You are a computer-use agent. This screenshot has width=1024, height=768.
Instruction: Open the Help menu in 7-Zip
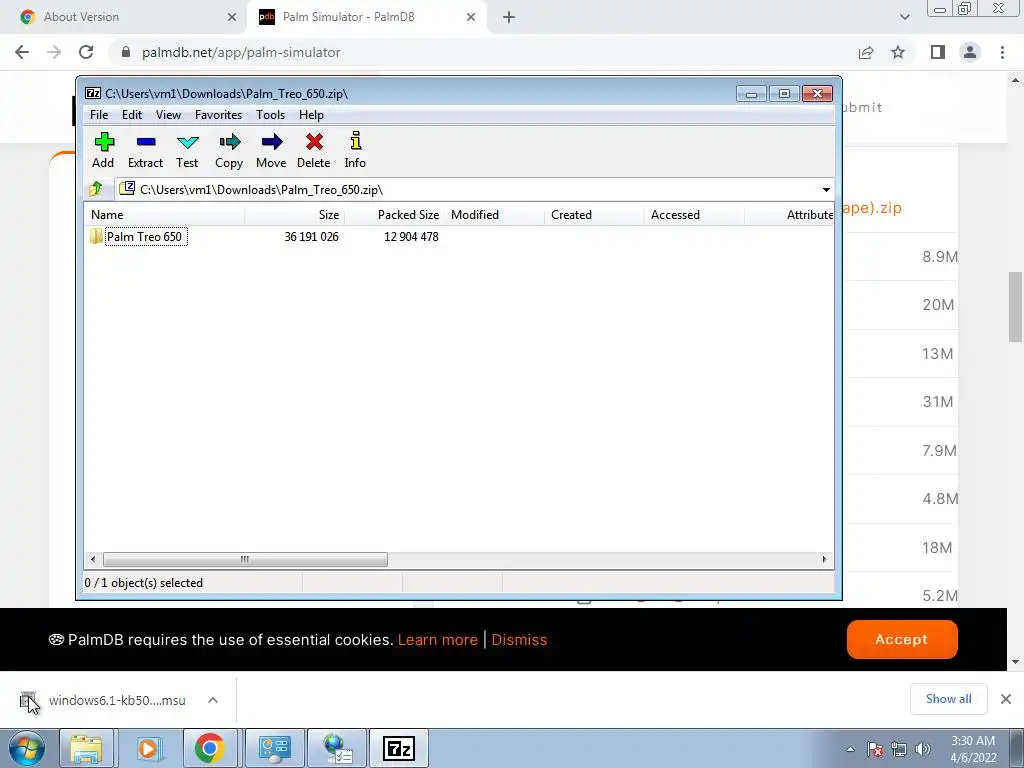pos(312,115)
